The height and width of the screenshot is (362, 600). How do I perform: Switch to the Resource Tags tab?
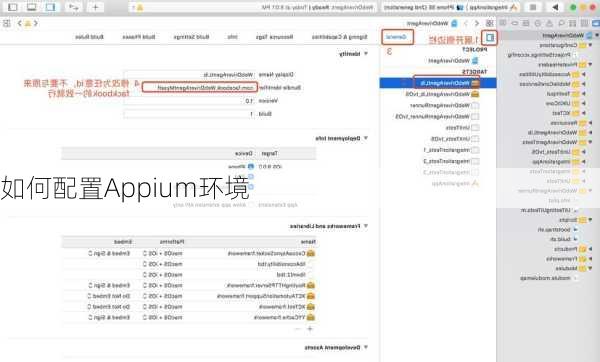click(x=274, y=37)
